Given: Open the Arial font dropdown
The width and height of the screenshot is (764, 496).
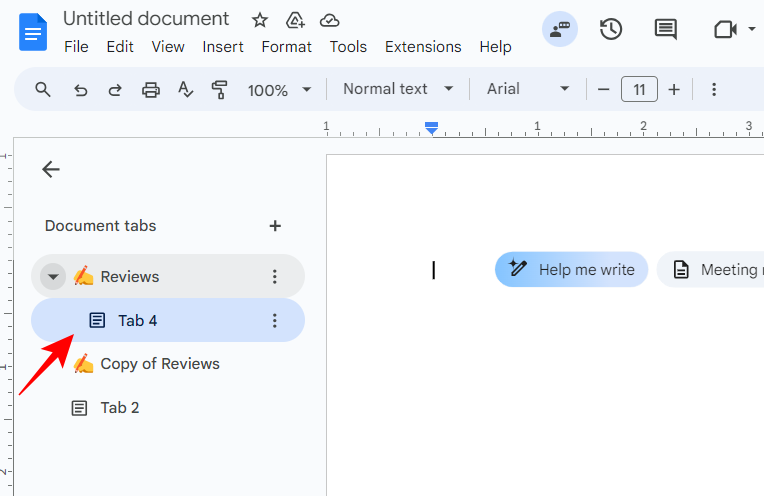Looking at the screenshot, I should [527, 89].
